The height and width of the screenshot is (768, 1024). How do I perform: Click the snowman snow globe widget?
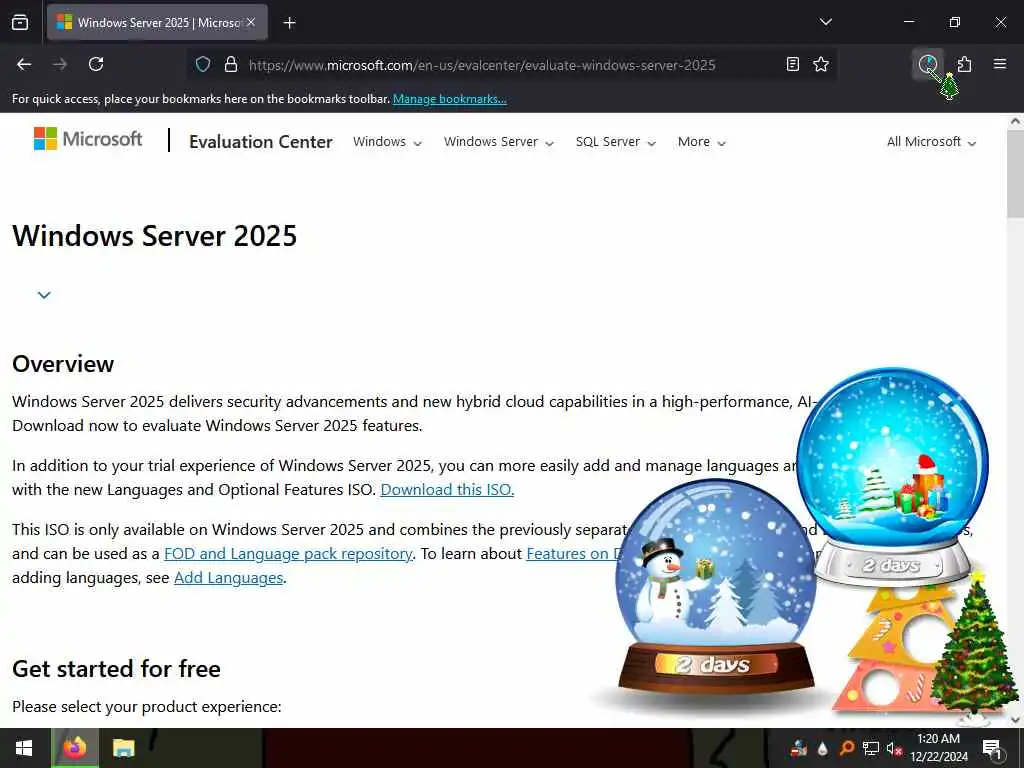click(716, 588)
